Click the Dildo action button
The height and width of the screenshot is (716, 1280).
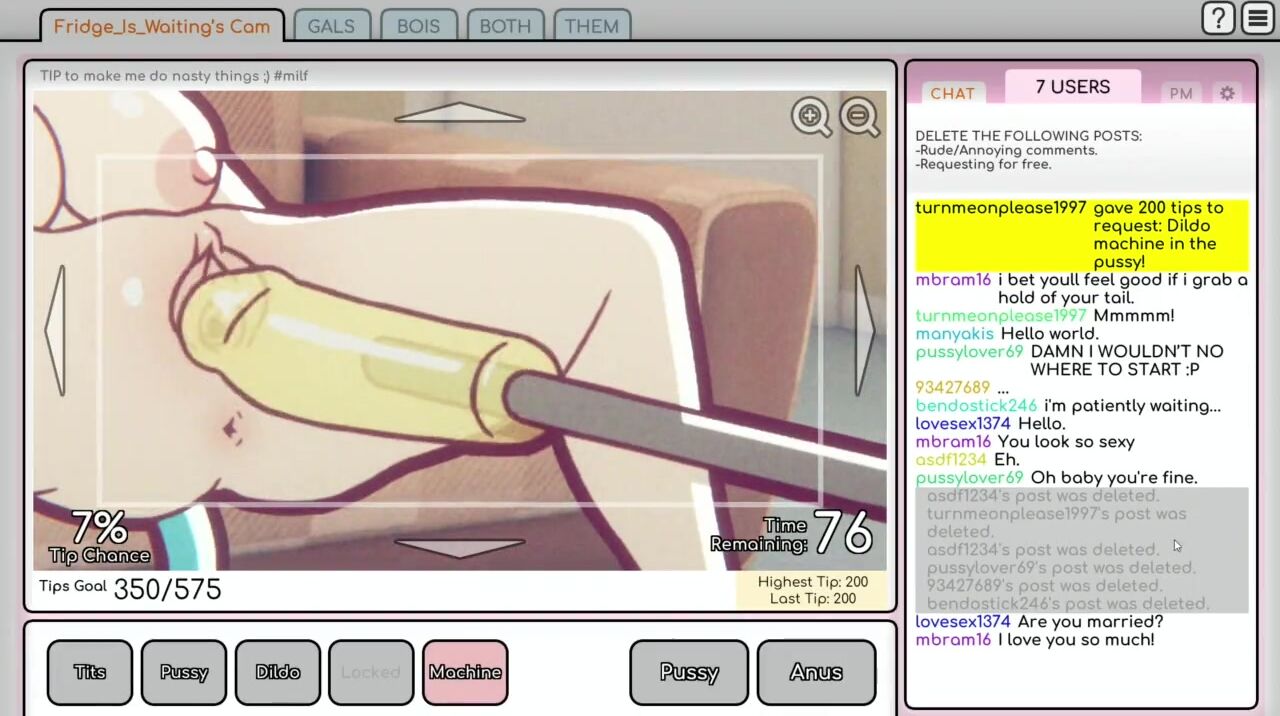[278, 672]
